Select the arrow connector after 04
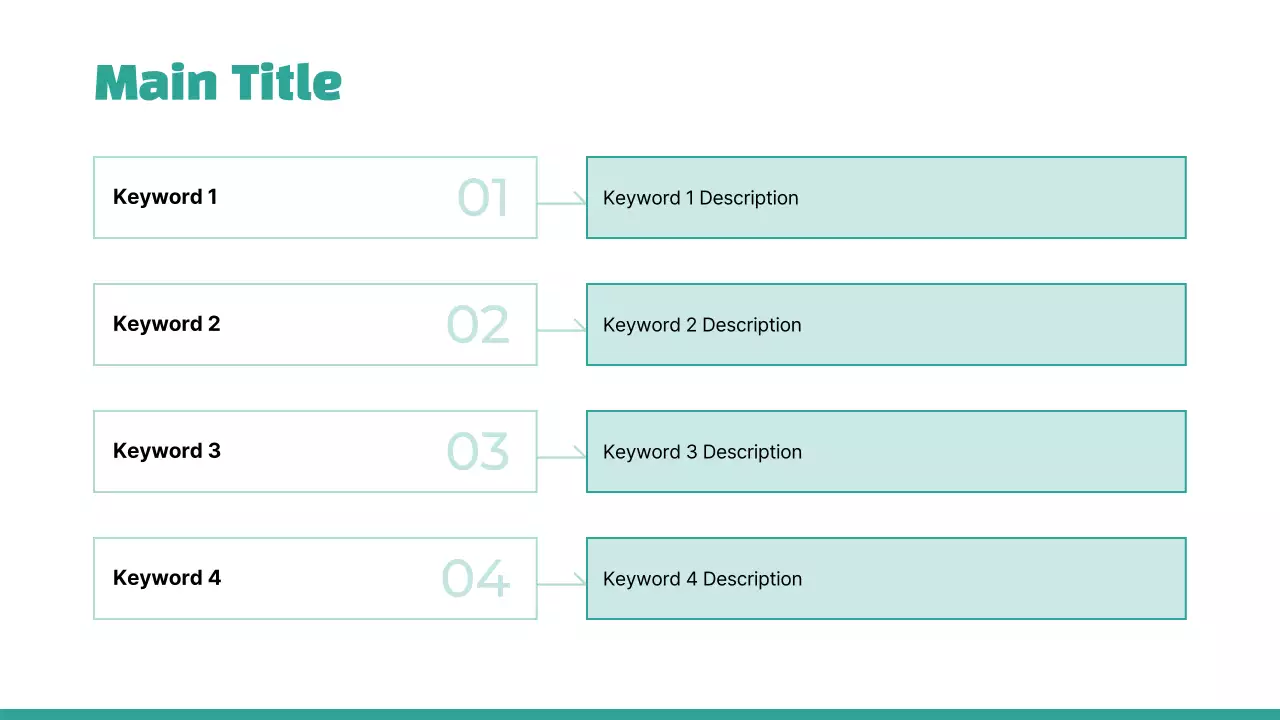 tap(562, 583)
